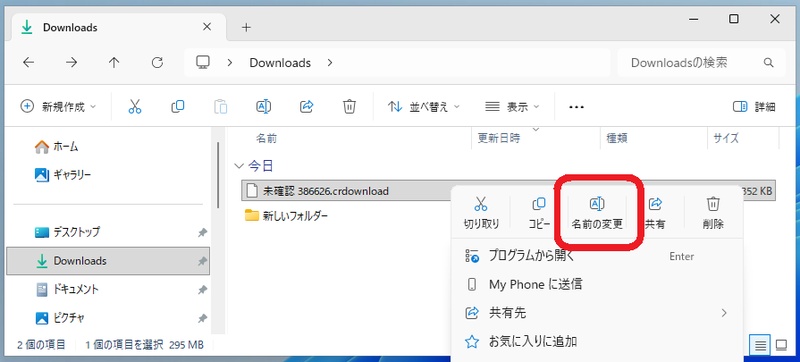800x362 pixels.
Task: Click the sidebar vertical scrollbar
Action: click(x=219, y=175)
